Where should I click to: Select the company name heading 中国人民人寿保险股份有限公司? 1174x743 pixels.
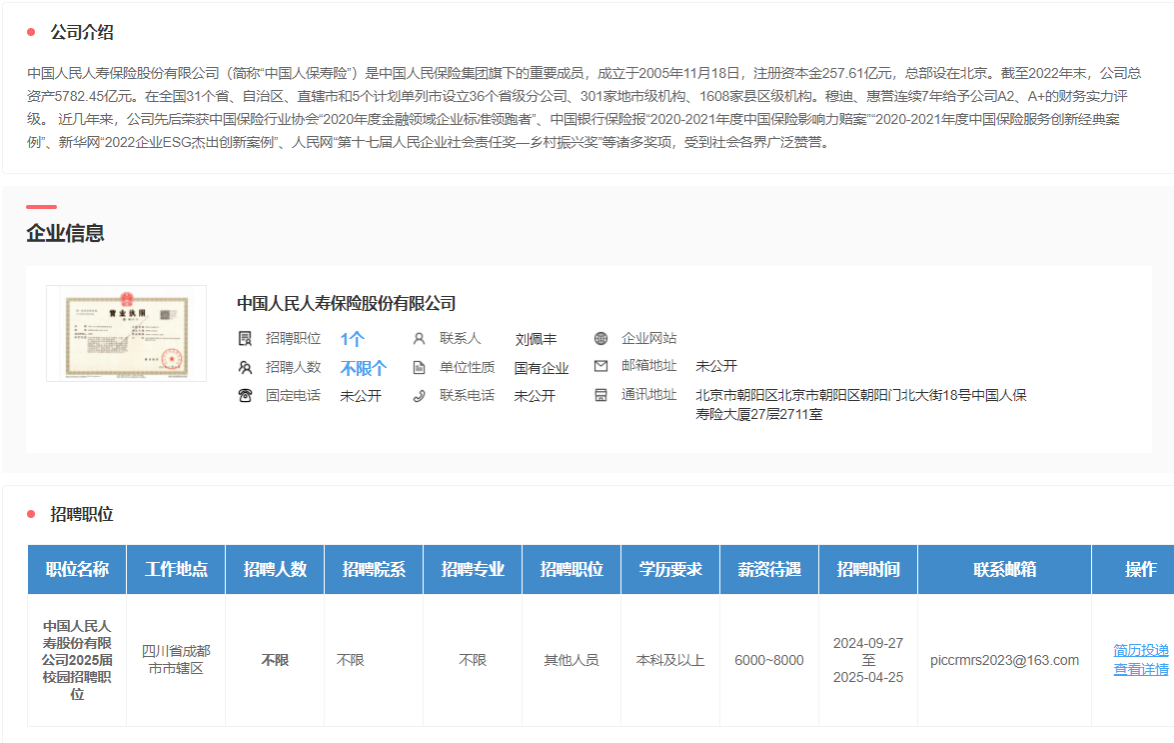tap(347, 303)
